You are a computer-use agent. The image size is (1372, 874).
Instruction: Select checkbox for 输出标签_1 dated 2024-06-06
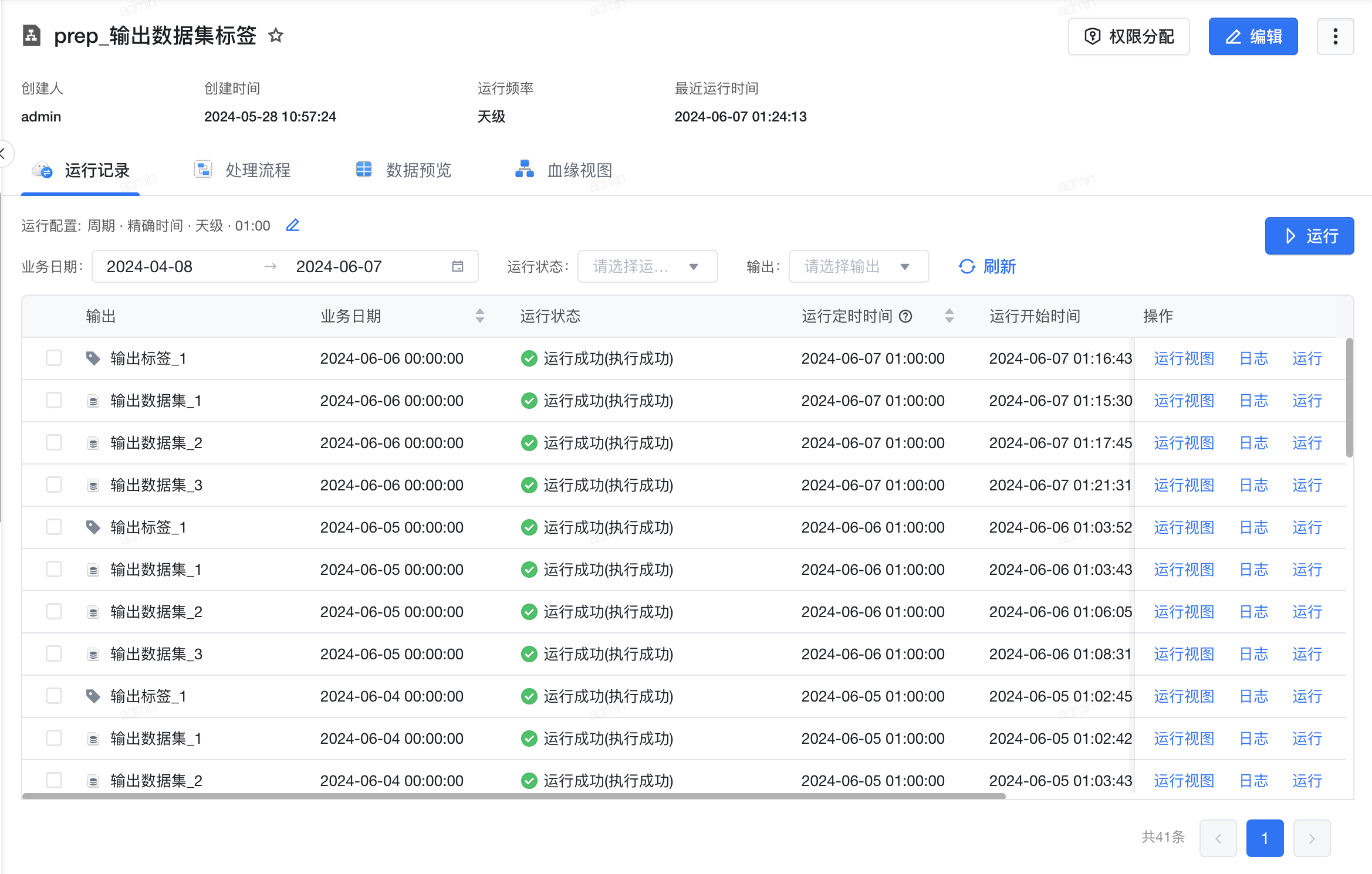tap(54, 358)
